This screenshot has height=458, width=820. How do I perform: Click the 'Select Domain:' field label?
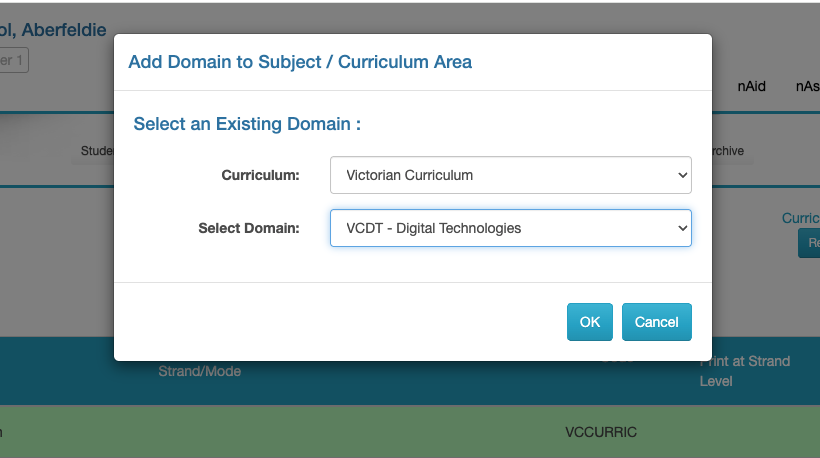[249, 228]
